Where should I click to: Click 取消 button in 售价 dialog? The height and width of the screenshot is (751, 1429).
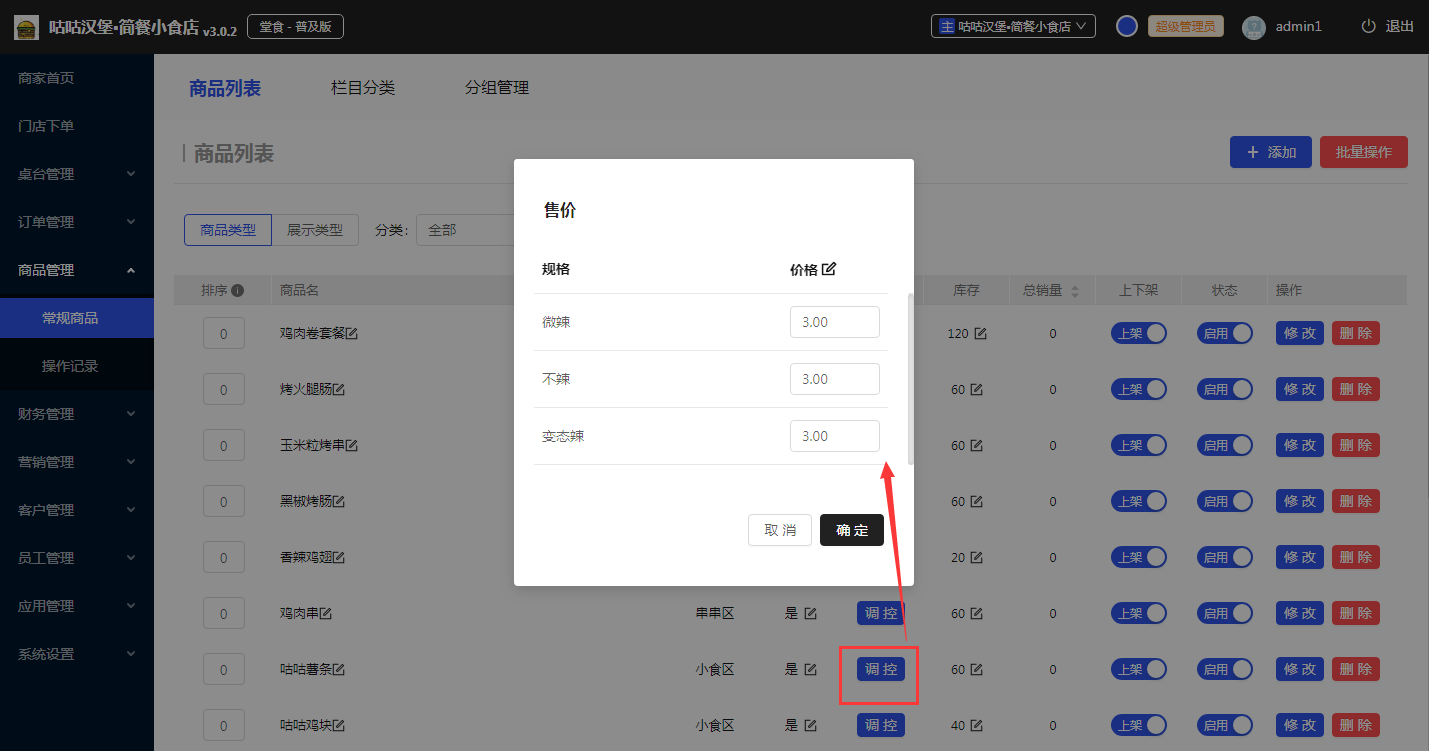780,530
